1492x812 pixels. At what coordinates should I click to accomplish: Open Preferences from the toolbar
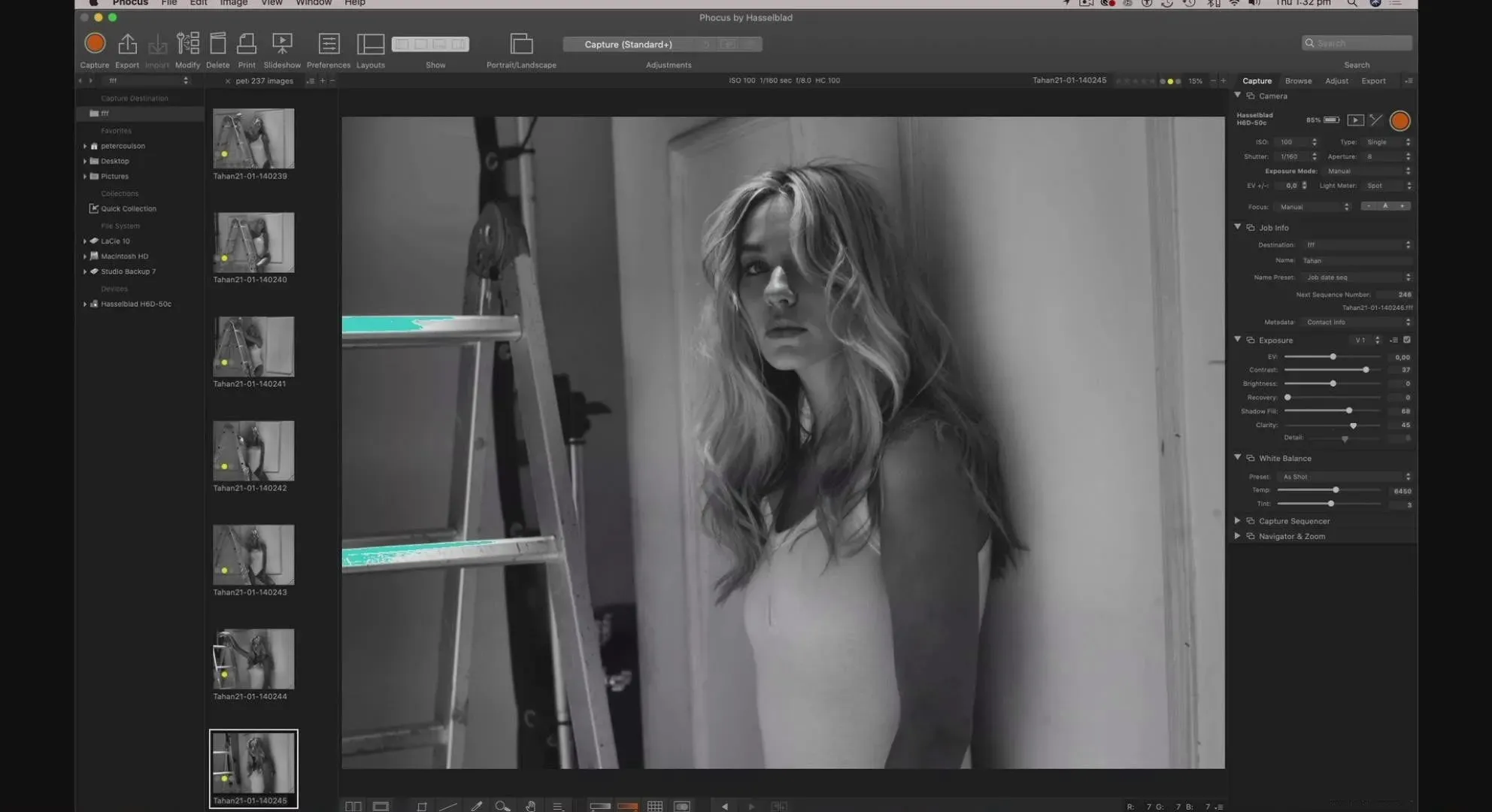pyautogui.click(x=329, y=44)
